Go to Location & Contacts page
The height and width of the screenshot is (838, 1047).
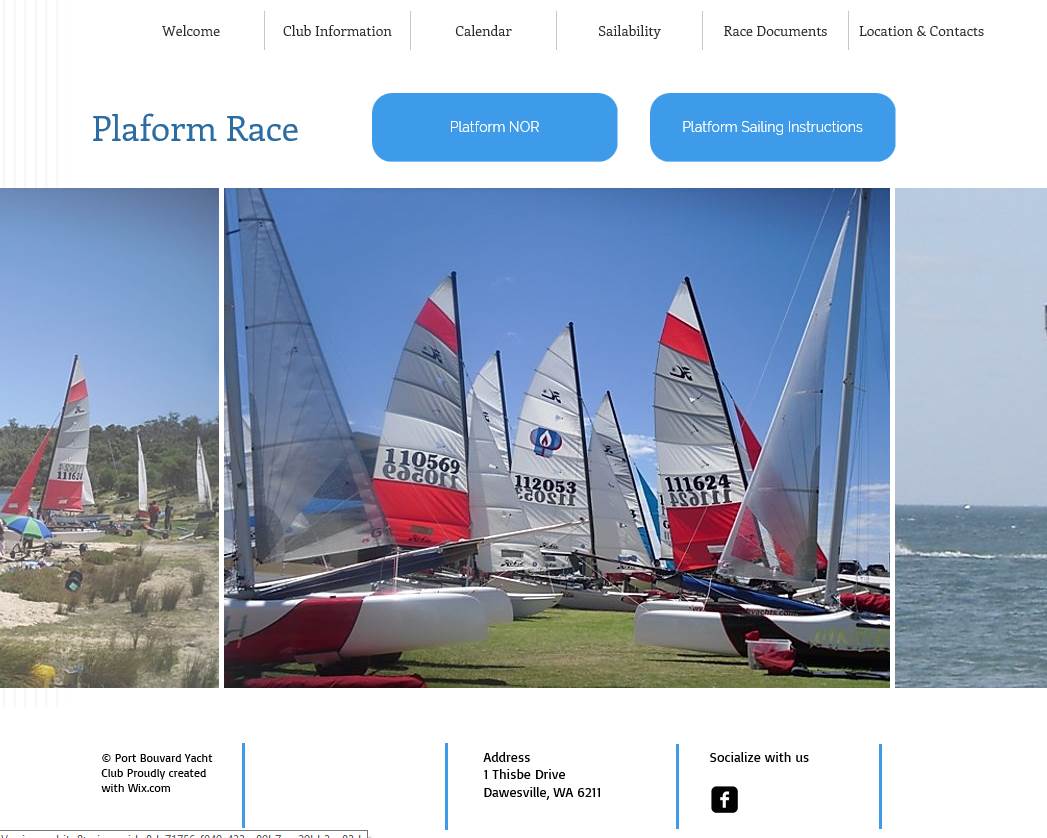[x=921, y=31]
